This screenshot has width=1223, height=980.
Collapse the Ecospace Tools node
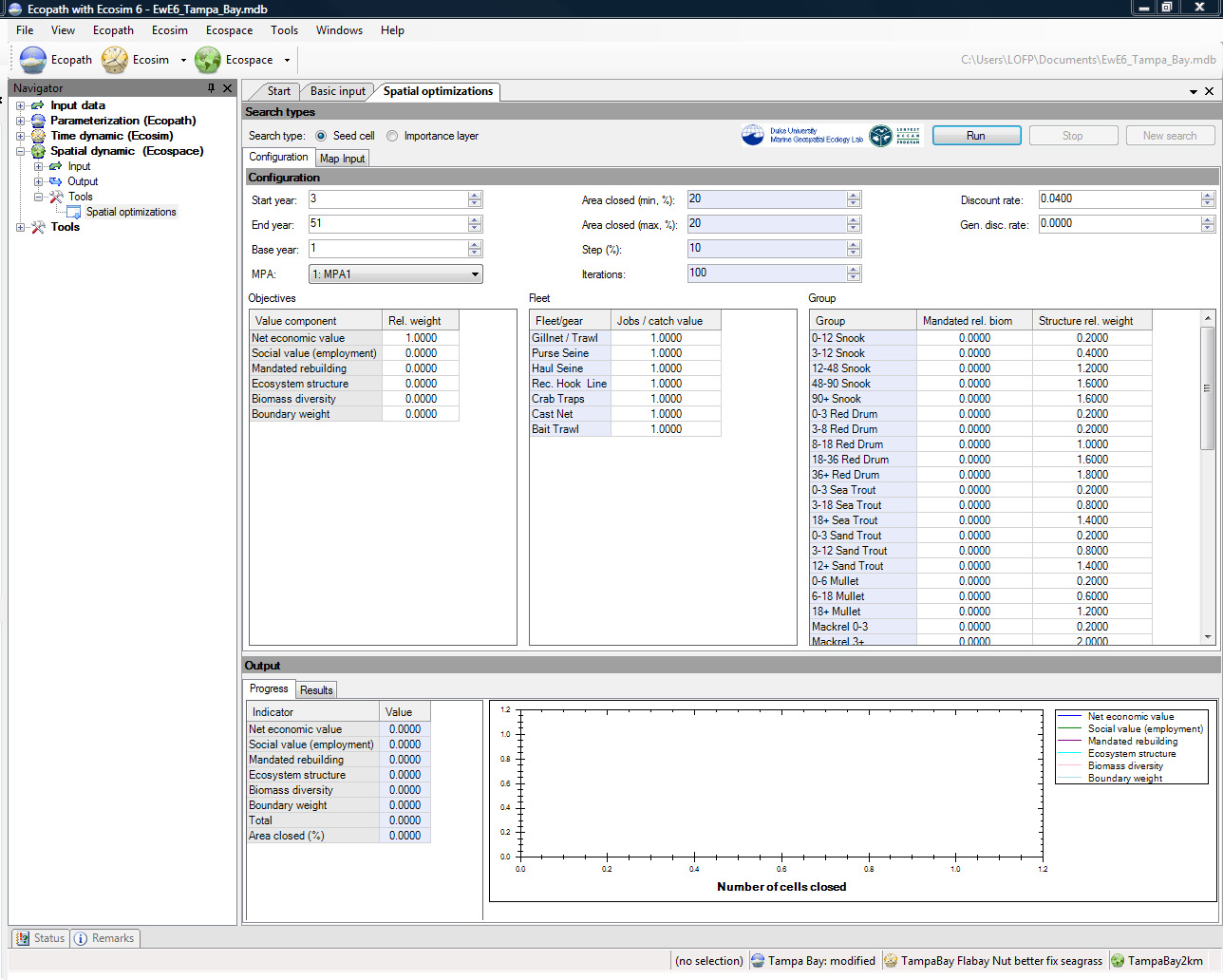[39, 197]
